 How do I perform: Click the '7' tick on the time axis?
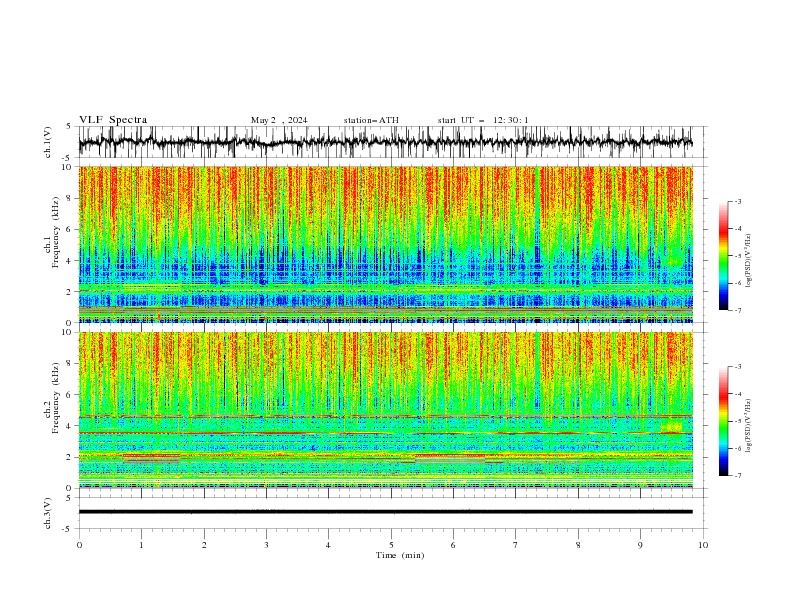(516, 545)
